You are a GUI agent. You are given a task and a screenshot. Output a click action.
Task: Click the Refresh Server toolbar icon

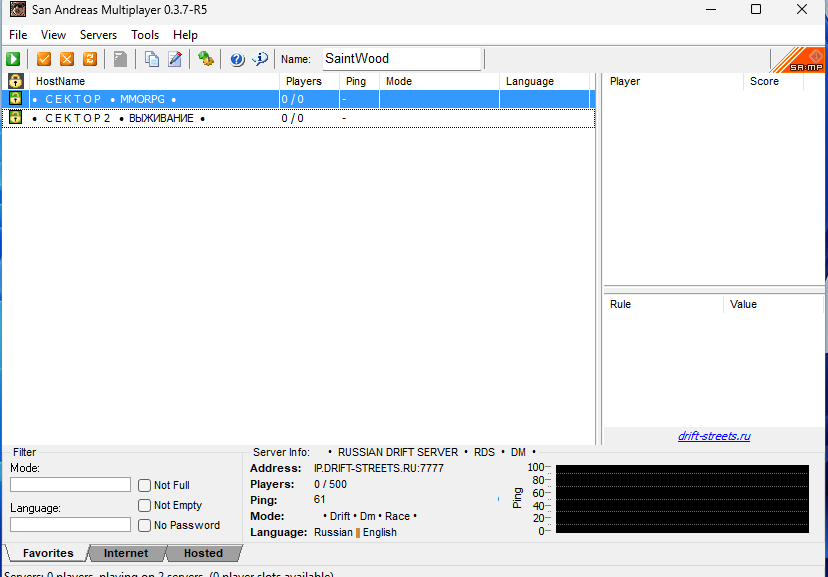tap(89, 59)
